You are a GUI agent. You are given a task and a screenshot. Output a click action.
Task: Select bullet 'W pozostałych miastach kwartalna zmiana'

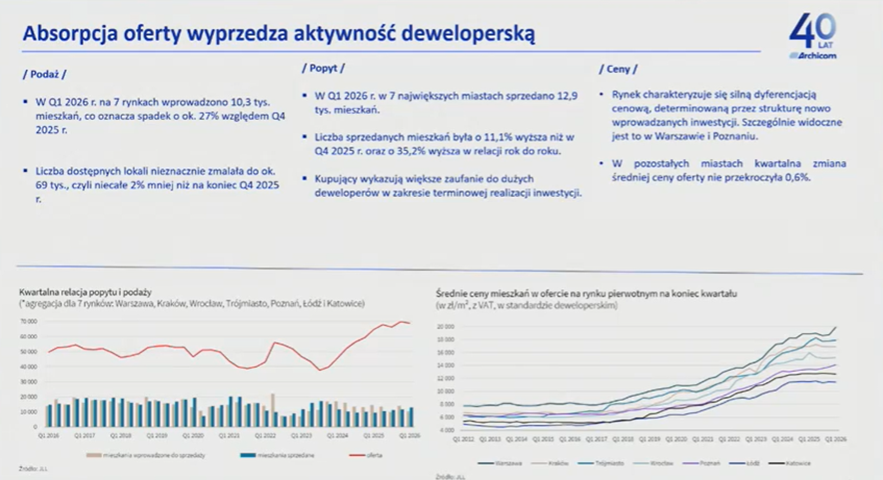[723, 170]
